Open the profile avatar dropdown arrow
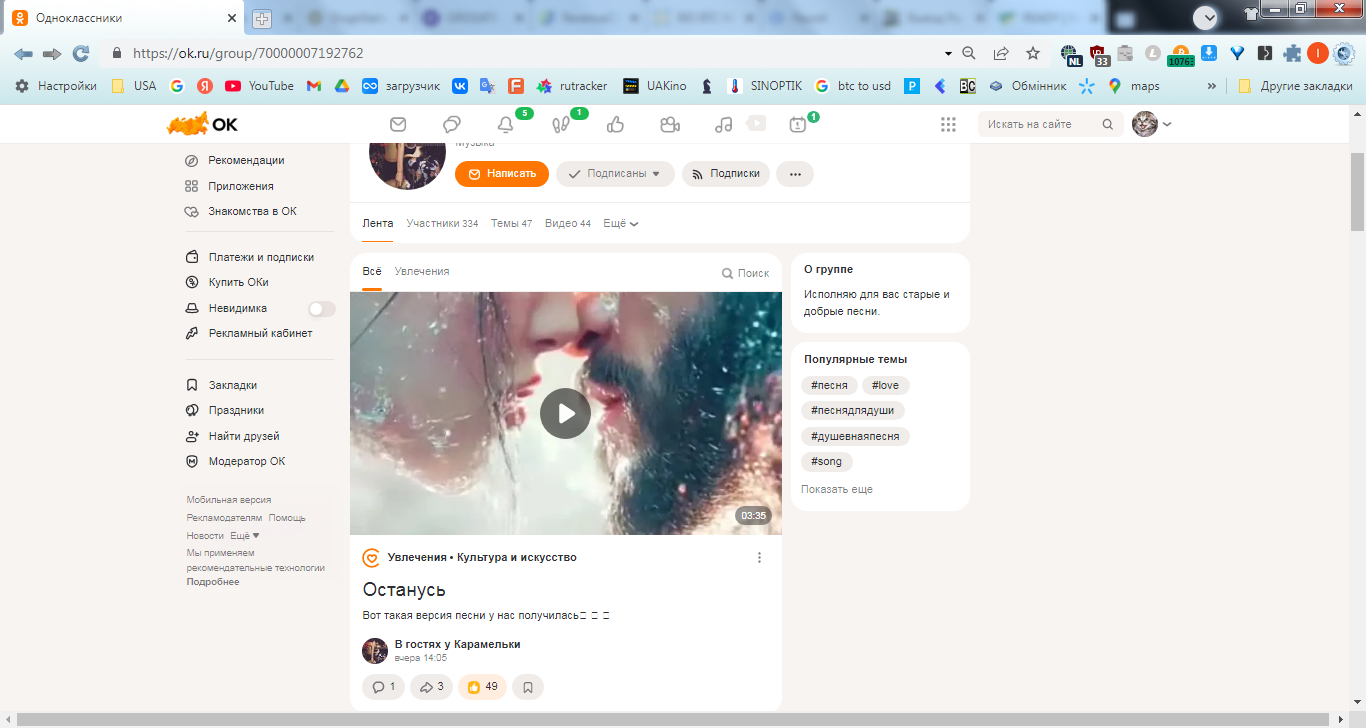Viewport: 1366px width, 728px height. [1167, 124]
